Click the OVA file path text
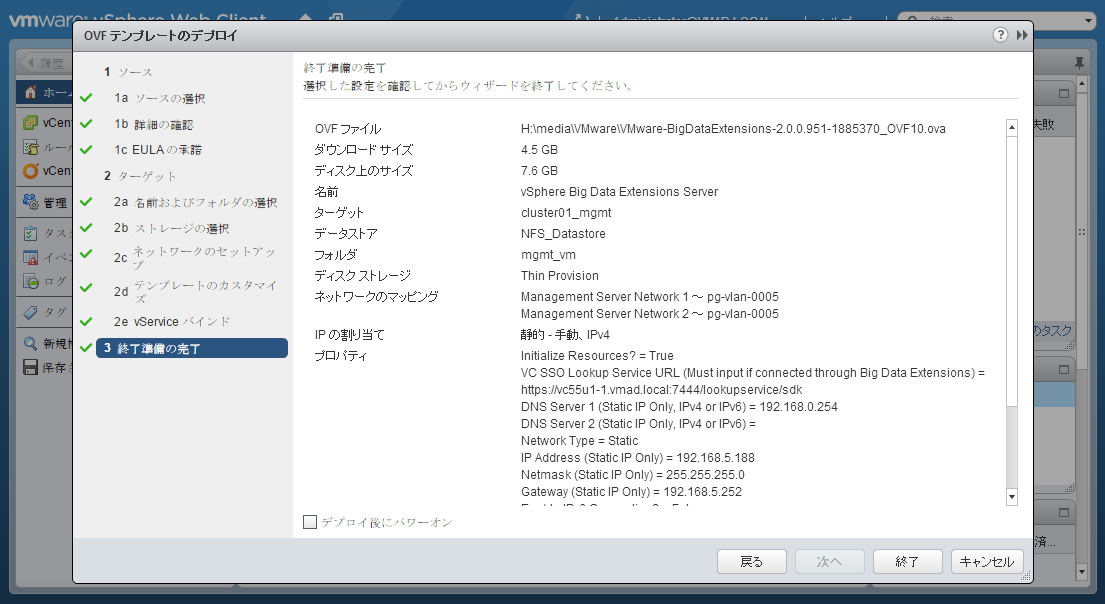Viewport: 1105px width, 604px height. [733, 129]
